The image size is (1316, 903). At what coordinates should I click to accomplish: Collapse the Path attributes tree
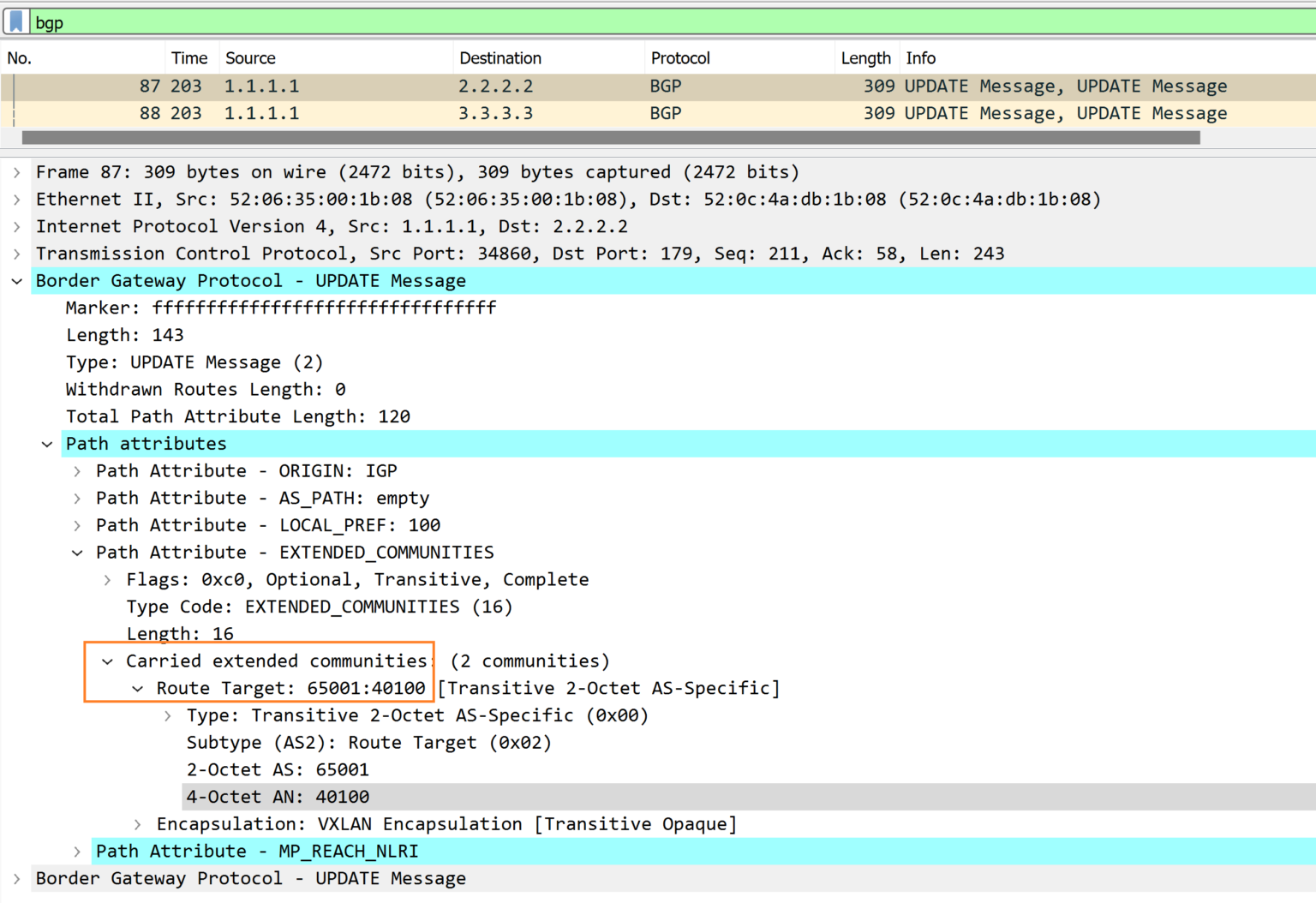(47, 443)
